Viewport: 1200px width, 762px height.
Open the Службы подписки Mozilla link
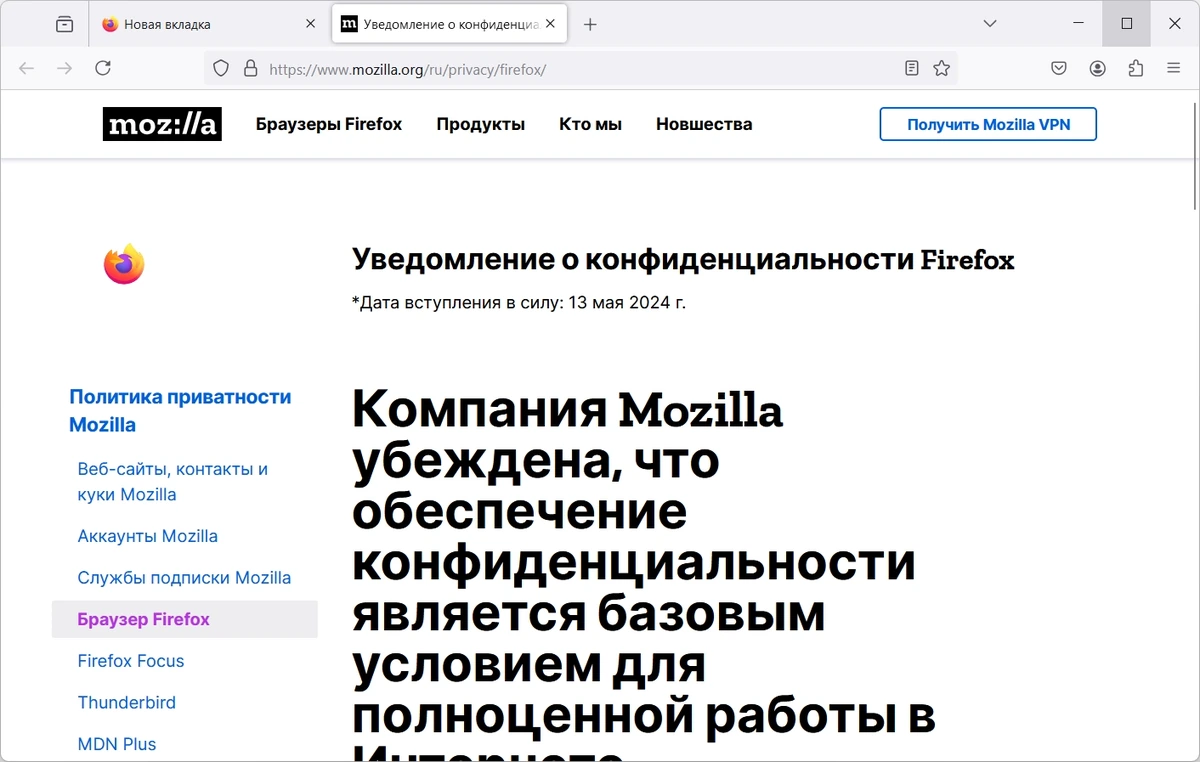pyautogui.click(x=185, y=578)
